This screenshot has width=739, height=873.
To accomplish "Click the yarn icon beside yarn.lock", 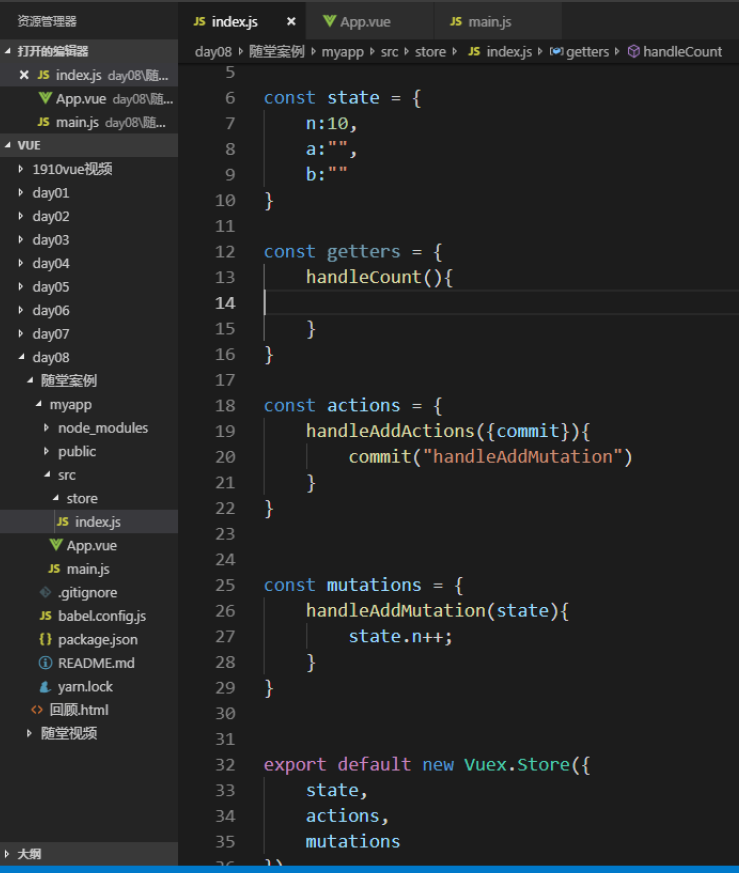I will (45, 686).
